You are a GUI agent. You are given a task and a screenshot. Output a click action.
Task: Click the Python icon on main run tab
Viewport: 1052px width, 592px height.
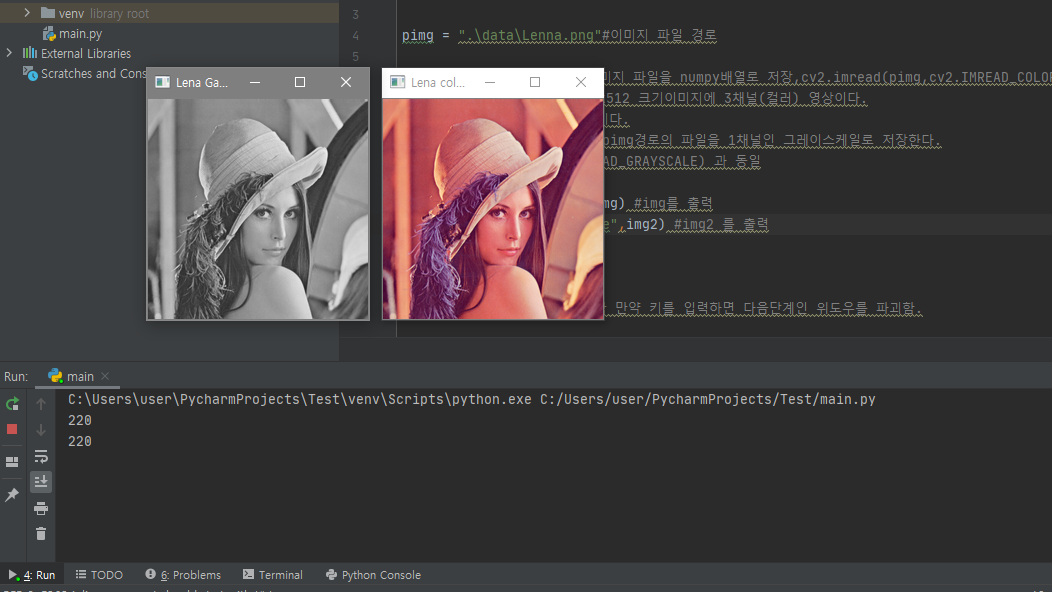tap(56, 376)
